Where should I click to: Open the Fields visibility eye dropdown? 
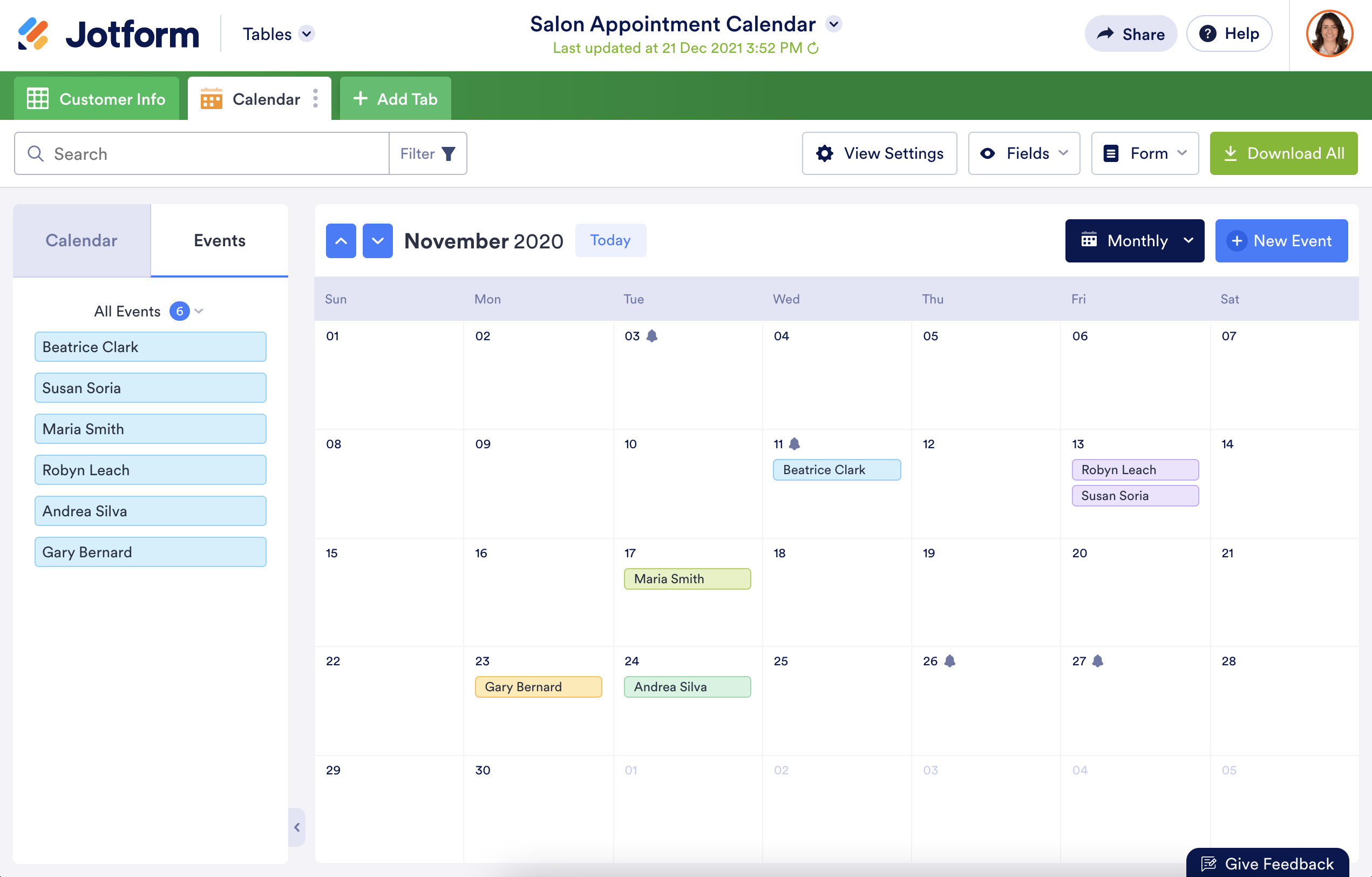1024,153
